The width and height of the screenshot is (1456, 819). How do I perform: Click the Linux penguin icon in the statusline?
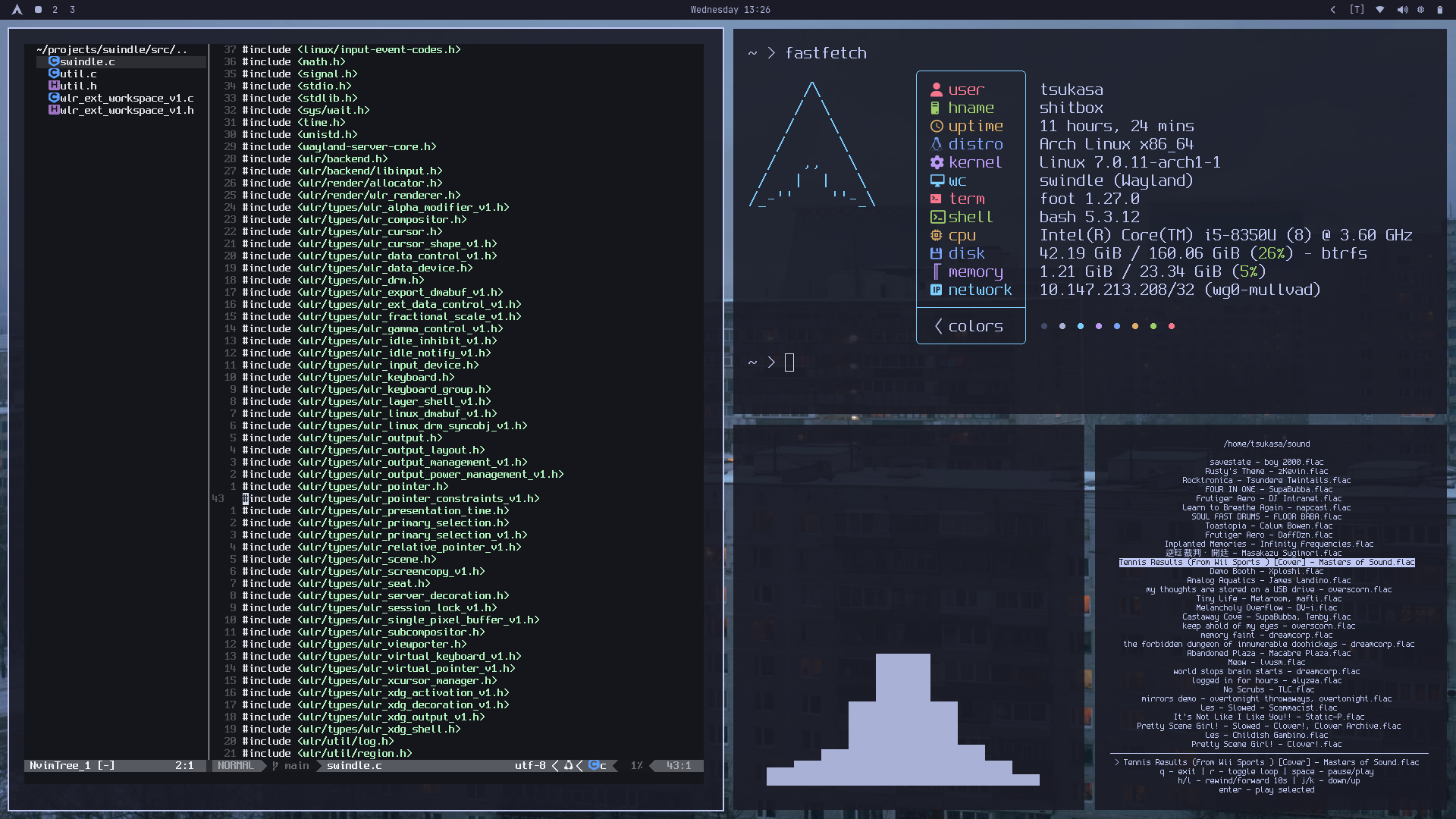pyautogui.click(x=568, y=766)
